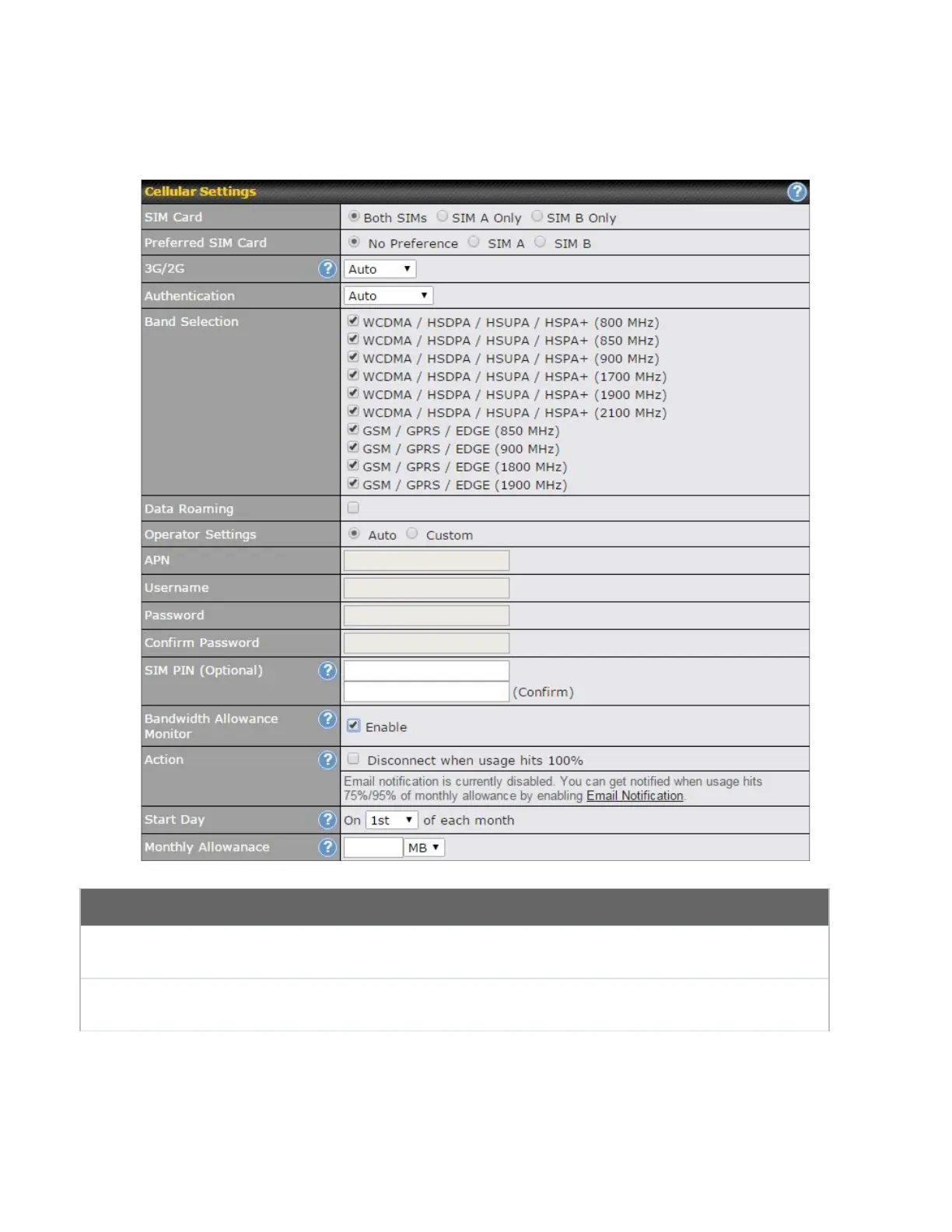Select Auto operator settings

(354, 534)
